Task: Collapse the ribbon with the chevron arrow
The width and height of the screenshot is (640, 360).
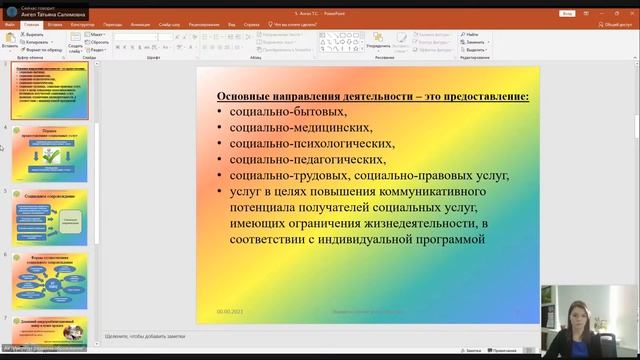Action: click(635, 58)
